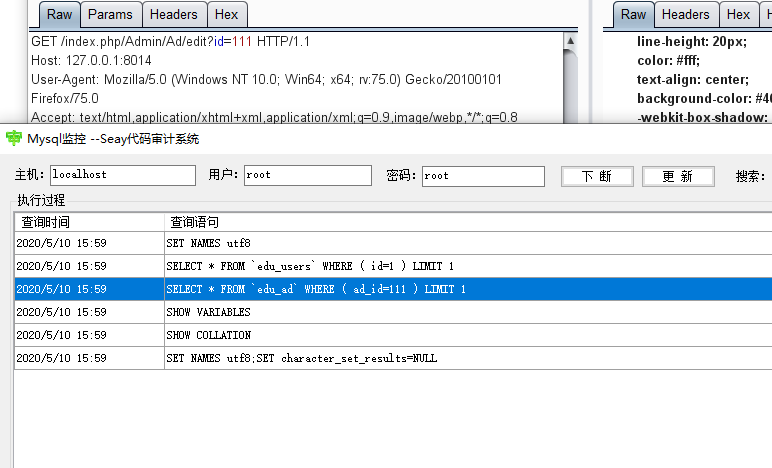The image size is (772, 468).
Task: Focus the password field containing root
Action: click(483, 176)
